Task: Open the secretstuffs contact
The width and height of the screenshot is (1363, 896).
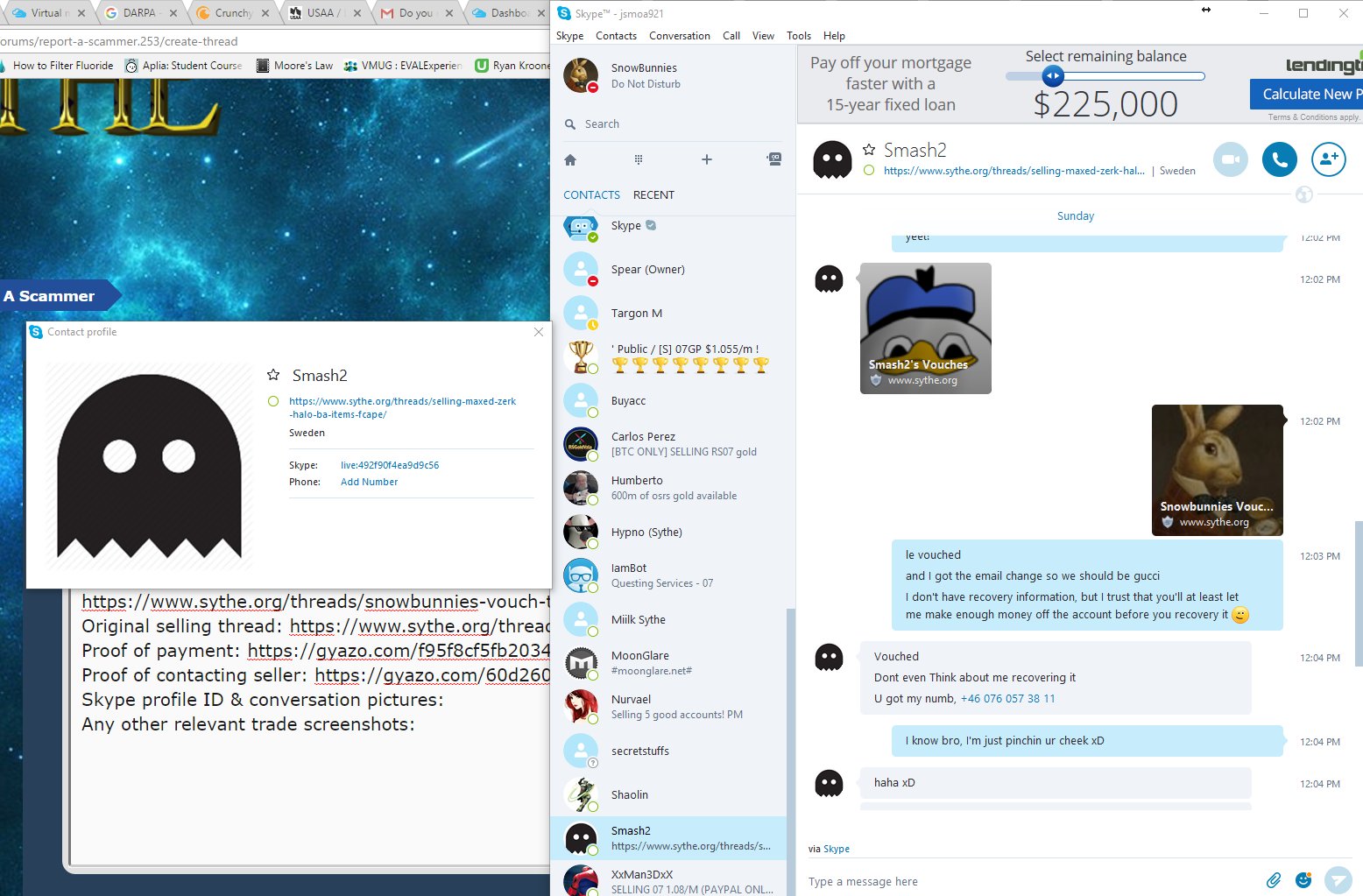Action: [x=668, y=751]
